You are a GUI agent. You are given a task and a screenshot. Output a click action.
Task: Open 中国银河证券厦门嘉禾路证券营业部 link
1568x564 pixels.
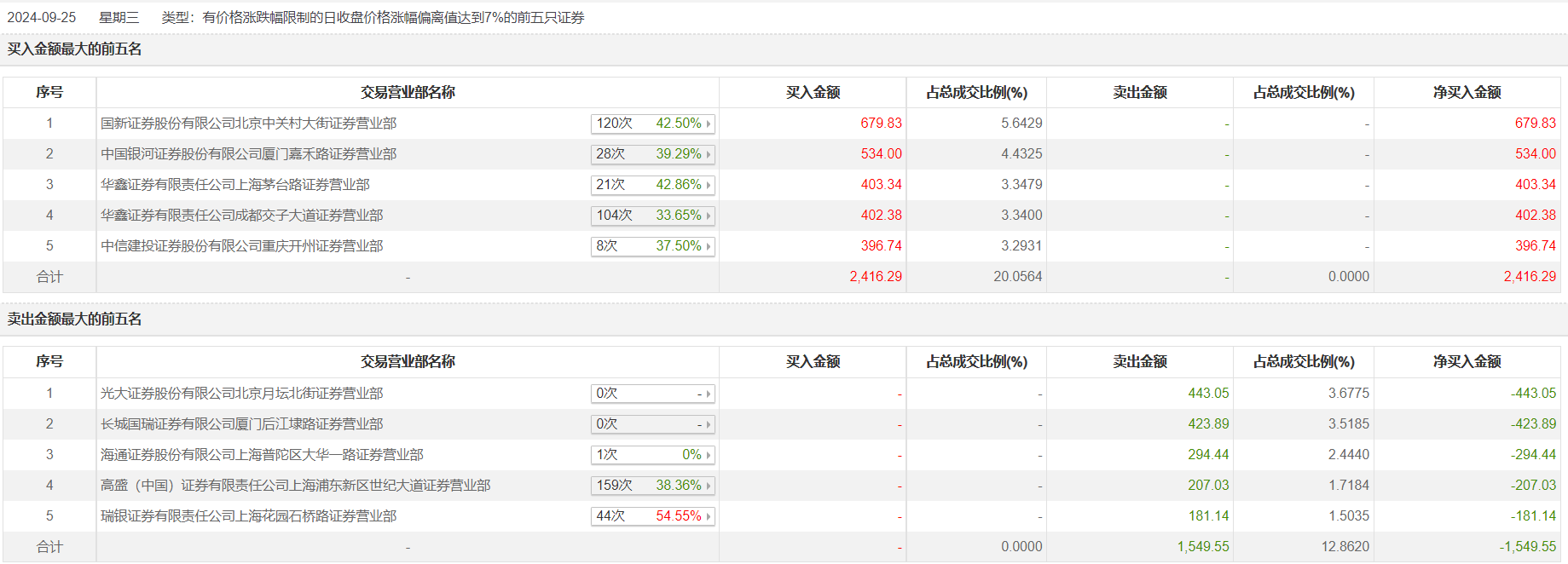(248, 154)
